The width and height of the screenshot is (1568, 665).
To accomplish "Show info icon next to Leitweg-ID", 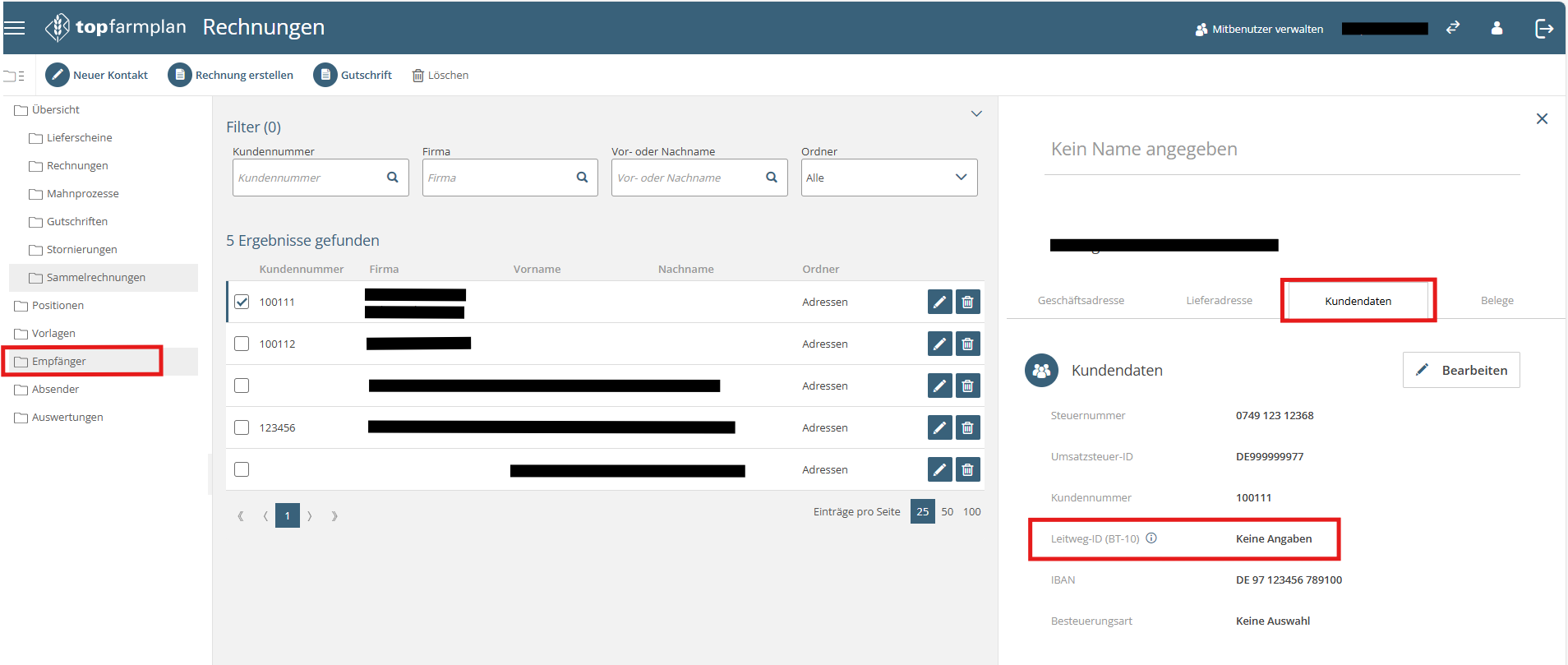I will click(x=1151, y=538).
